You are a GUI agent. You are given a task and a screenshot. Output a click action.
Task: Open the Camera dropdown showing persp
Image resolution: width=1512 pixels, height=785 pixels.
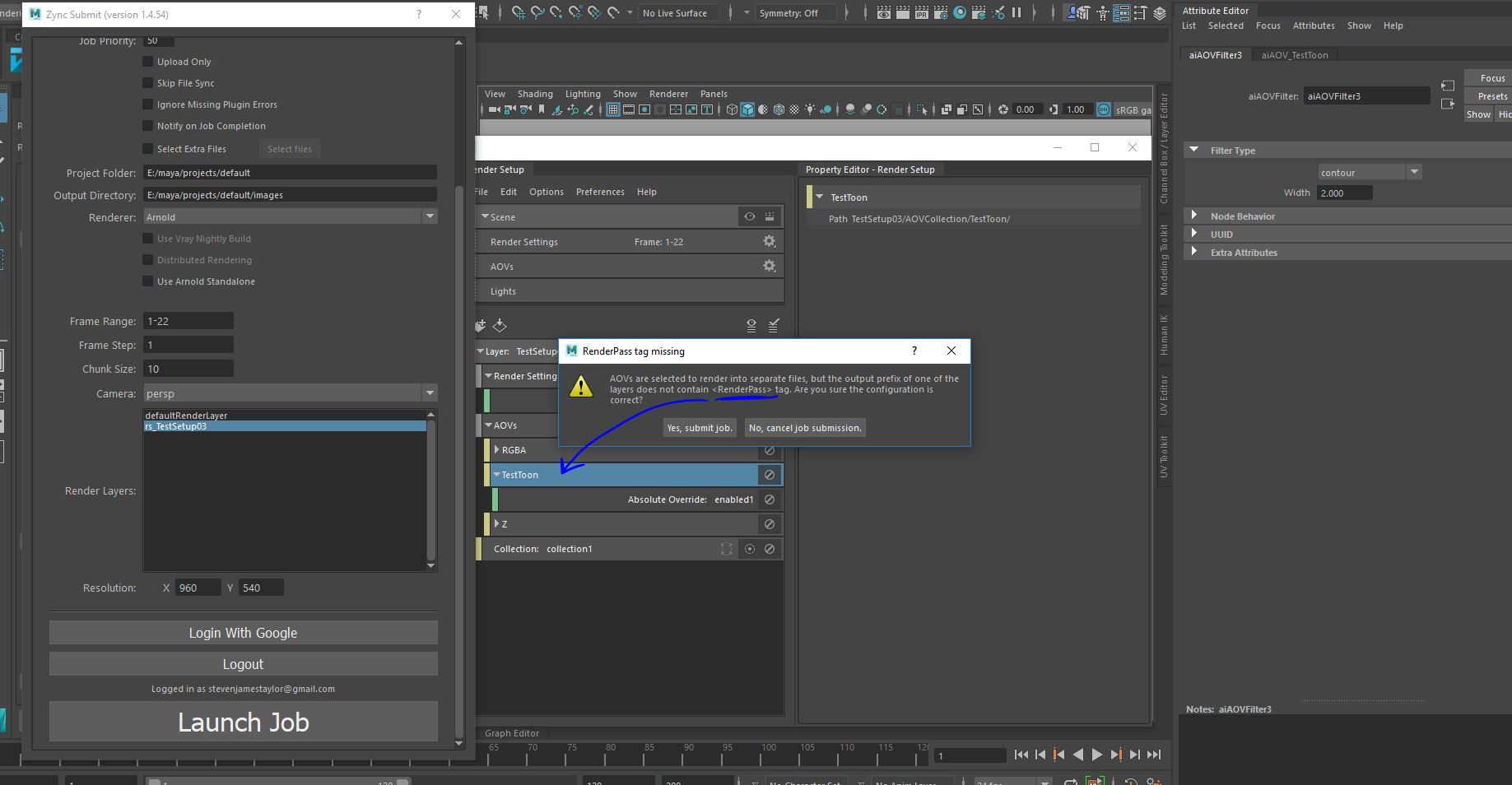pyautogui.click(x=290, y=393)
